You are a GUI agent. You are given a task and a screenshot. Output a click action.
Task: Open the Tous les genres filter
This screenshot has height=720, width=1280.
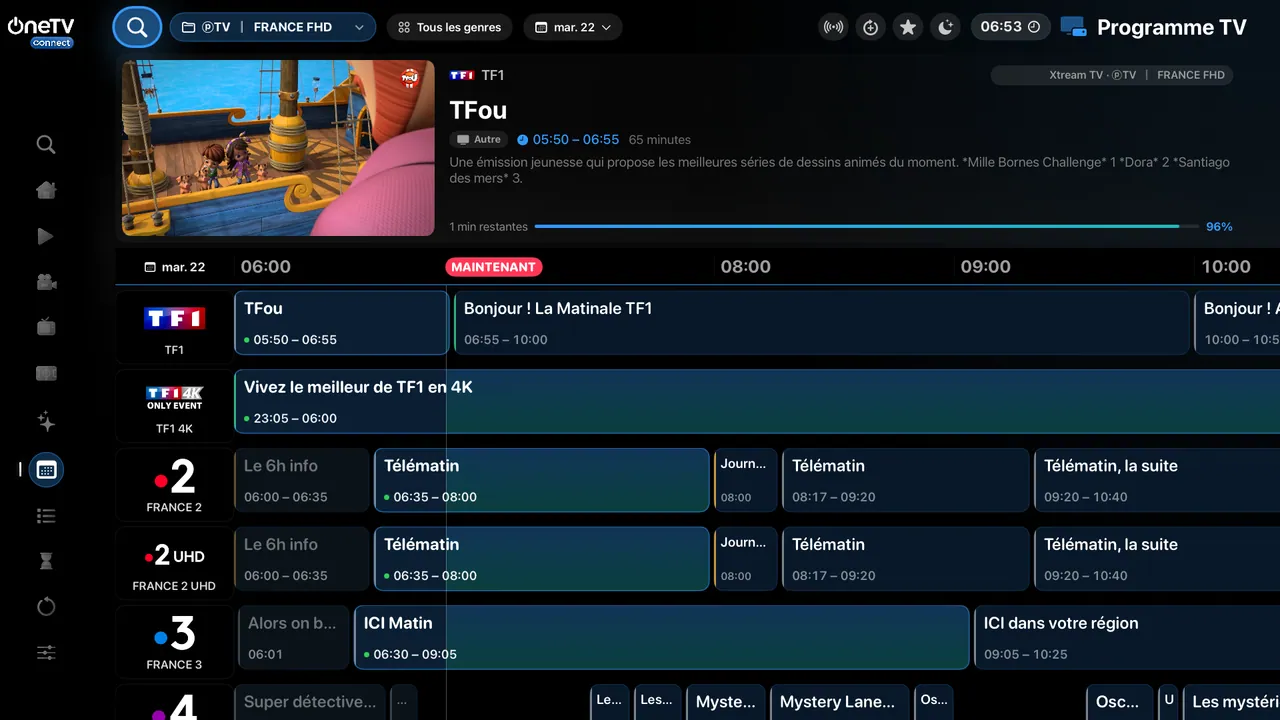pyautogui.click(x=450, y=27)
